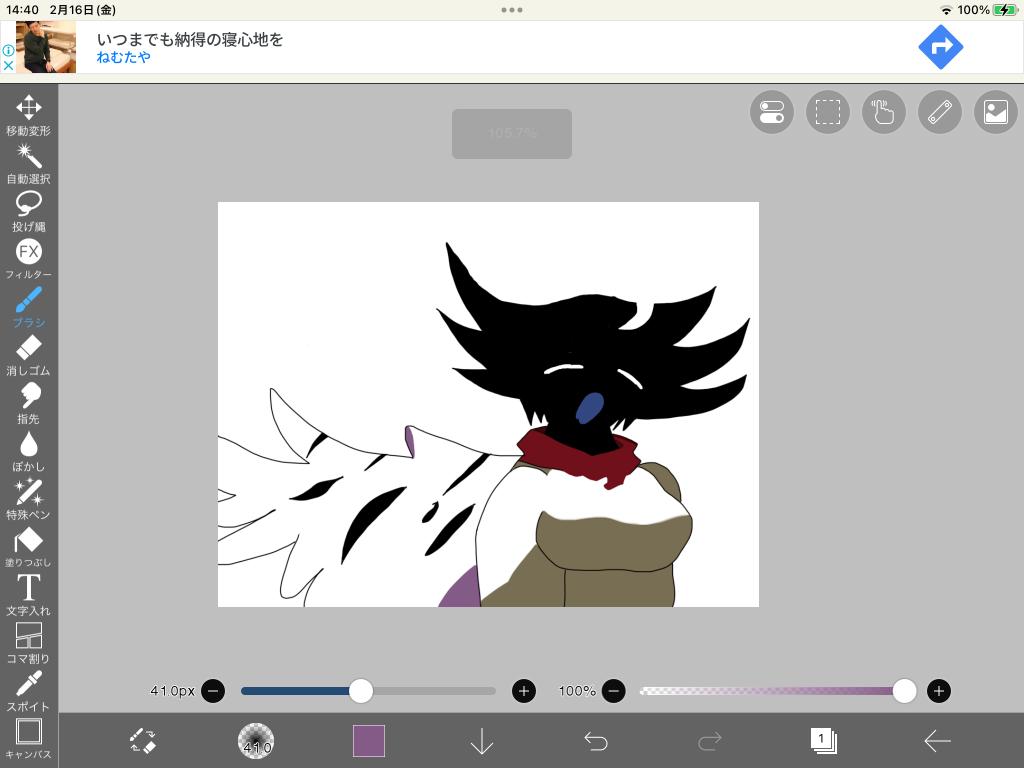Screen dimensions: 1024x768
Task: Toggle the brush/eraser switch button
Action: pos(142,741)
